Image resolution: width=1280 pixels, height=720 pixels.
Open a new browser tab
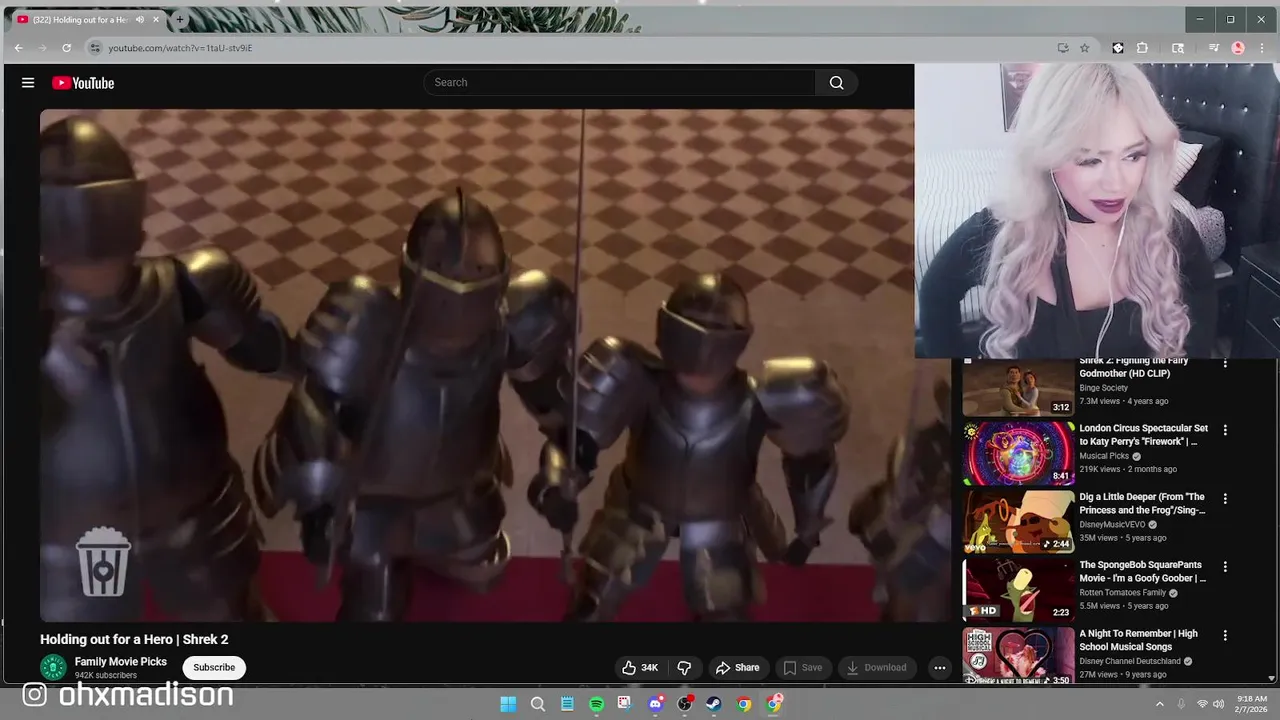click(x=180, y=20)
